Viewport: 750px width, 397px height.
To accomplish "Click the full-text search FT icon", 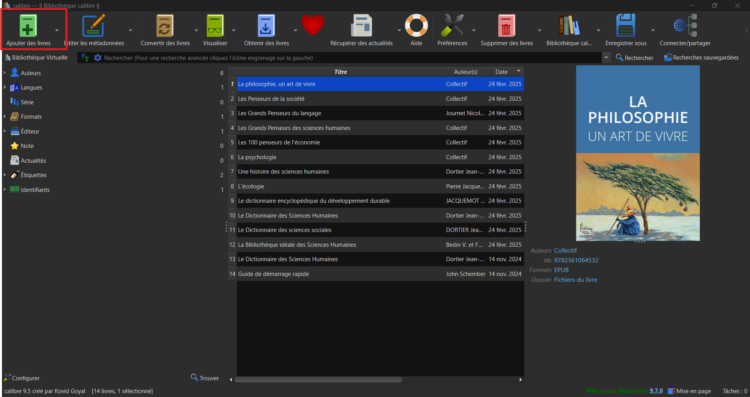I will pyautogui.click(x=85, y=57).
